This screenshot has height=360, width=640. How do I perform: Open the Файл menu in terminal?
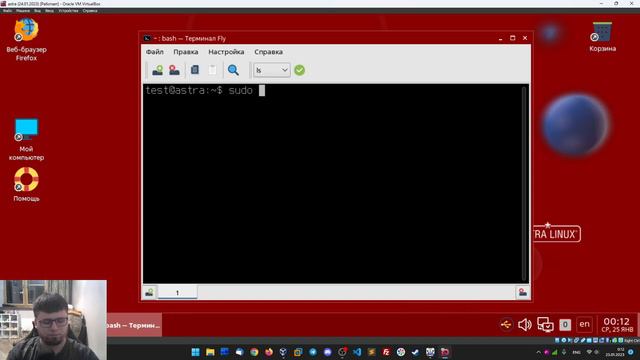pyautogui.click(x=155, y=52)
